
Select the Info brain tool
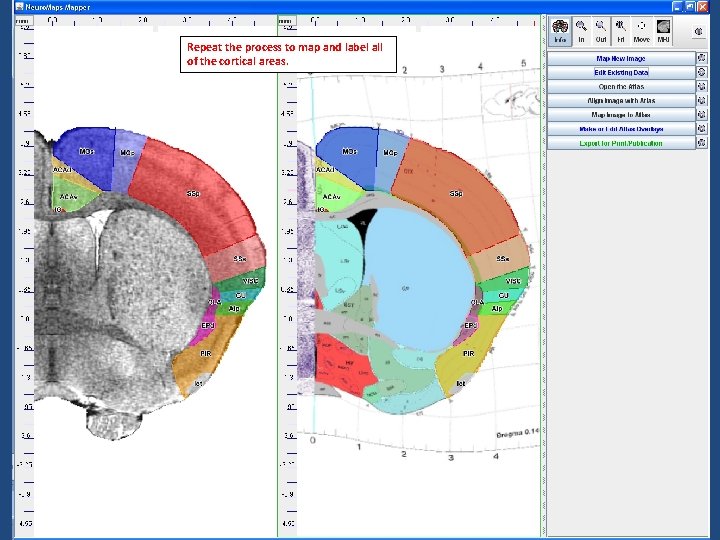(560, 31)
